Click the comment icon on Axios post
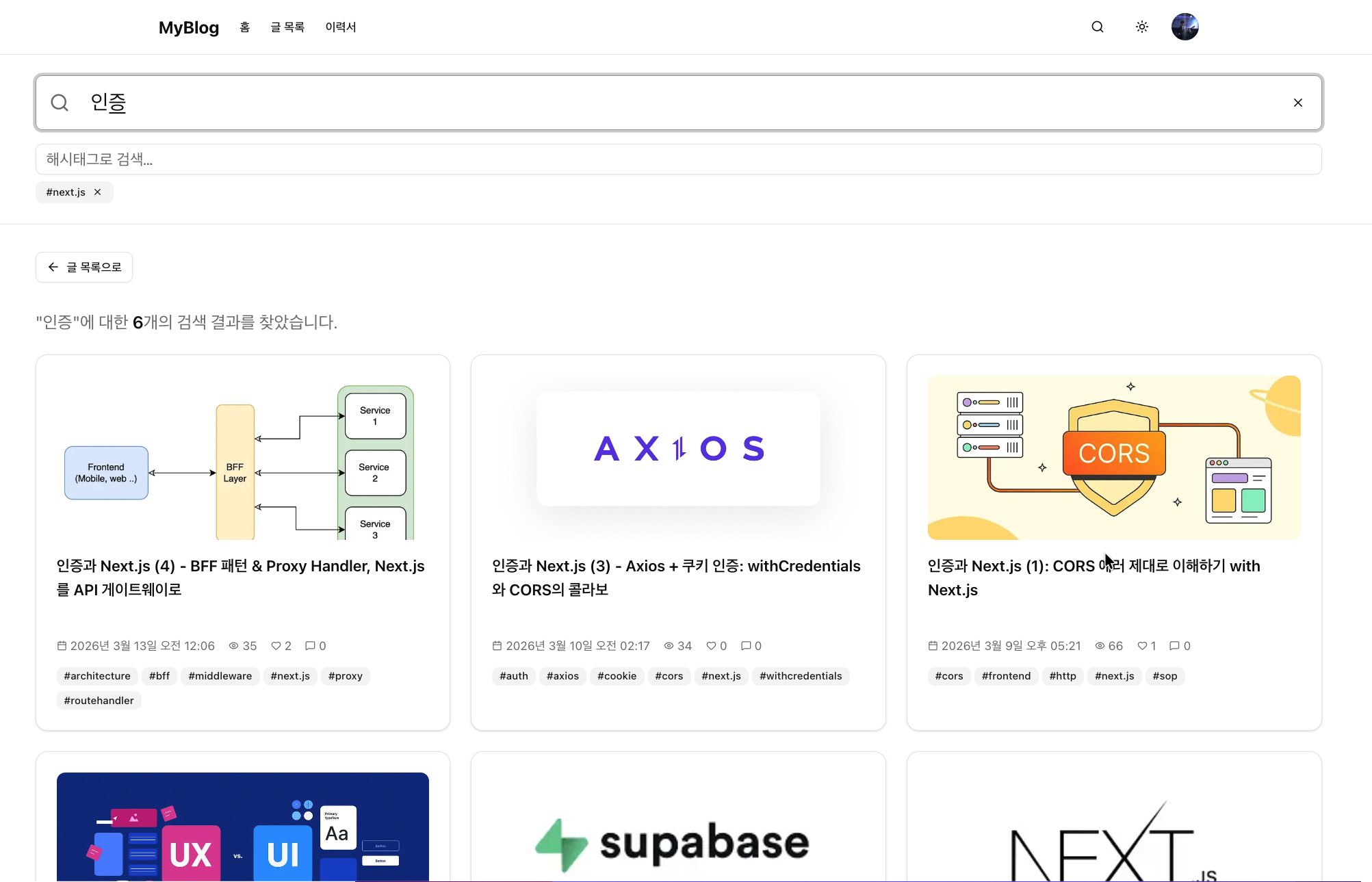 (746, 646)
